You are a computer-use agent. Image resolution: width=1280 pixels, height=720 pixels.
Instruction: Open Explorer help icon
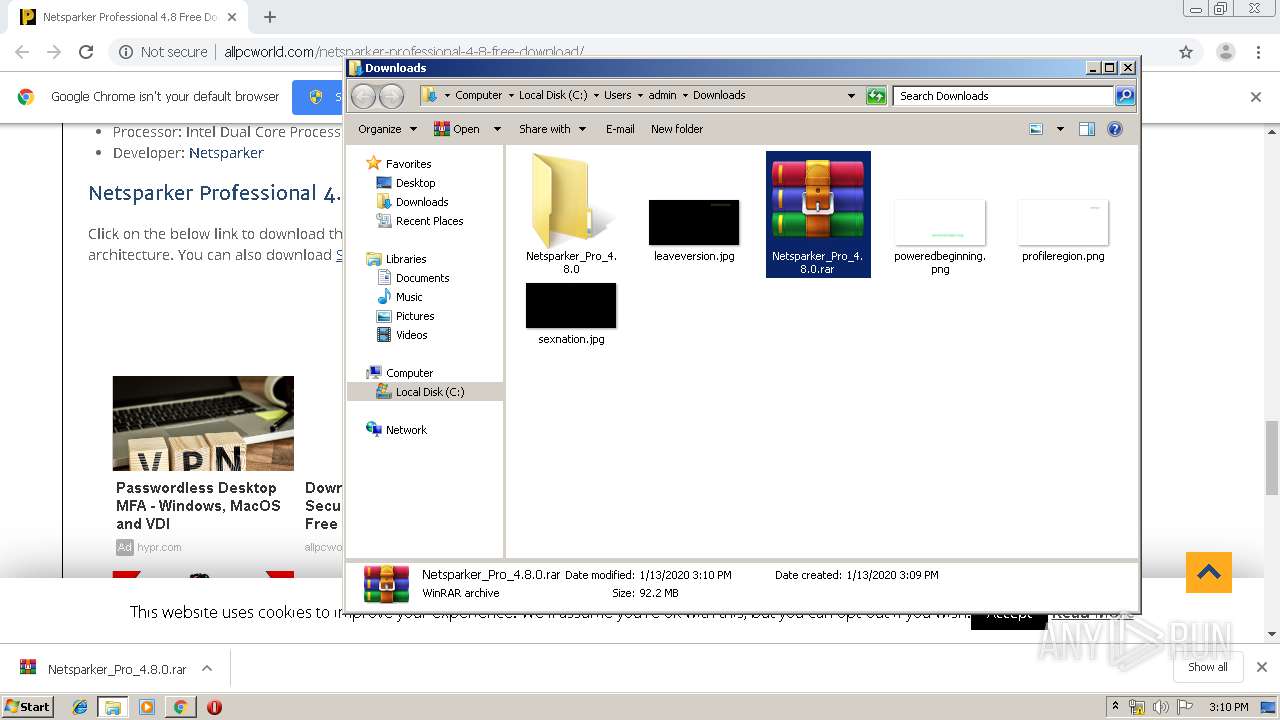click(1115, 129)
